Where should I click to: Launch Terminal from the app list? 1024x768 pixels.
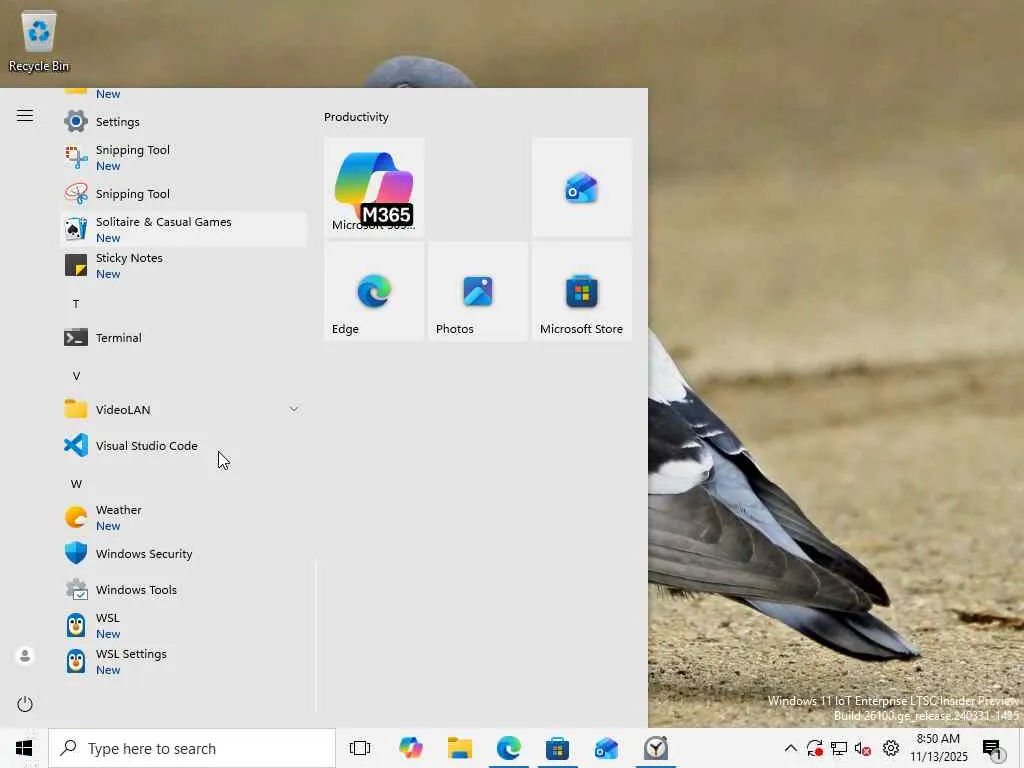click(x=184, y=338)
